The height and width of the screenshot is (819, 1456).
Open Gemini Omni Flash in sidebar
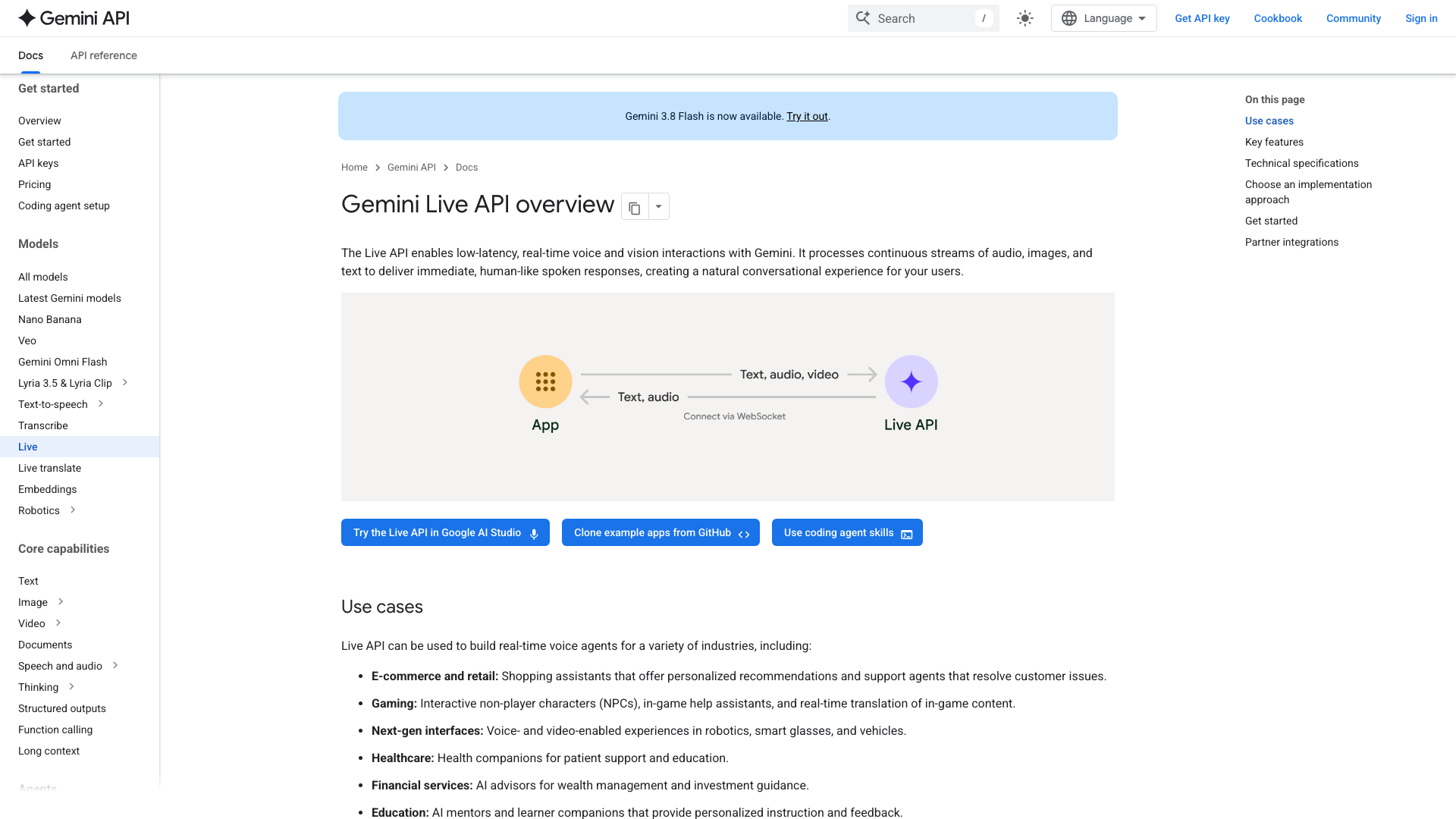pos(63,362)
